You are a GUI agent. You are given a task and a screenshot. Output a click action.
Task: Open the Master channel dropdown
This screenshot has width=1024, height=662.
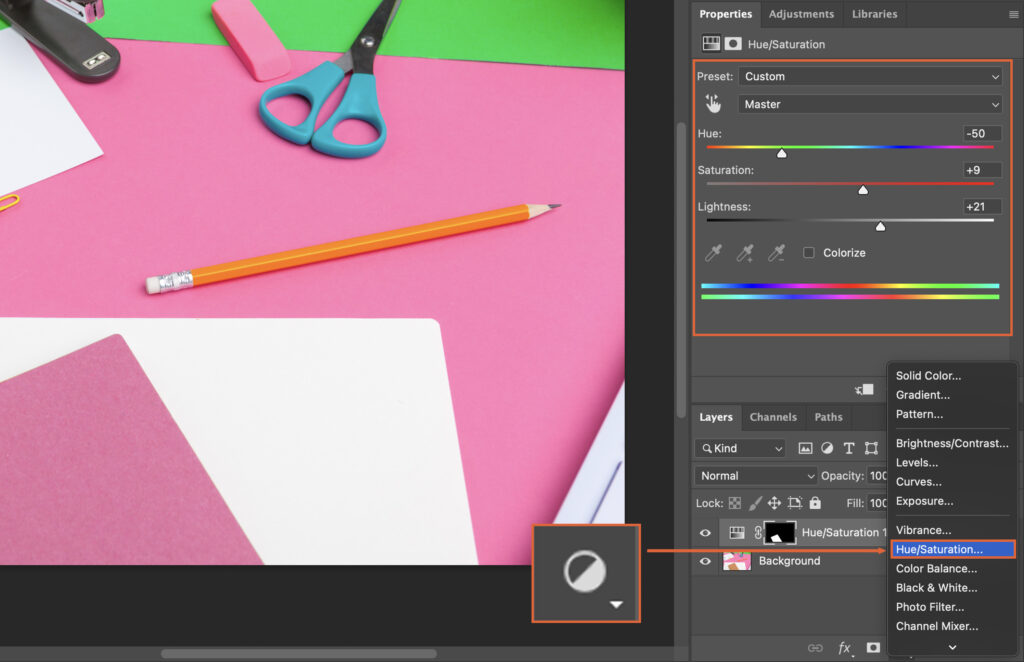869,104
